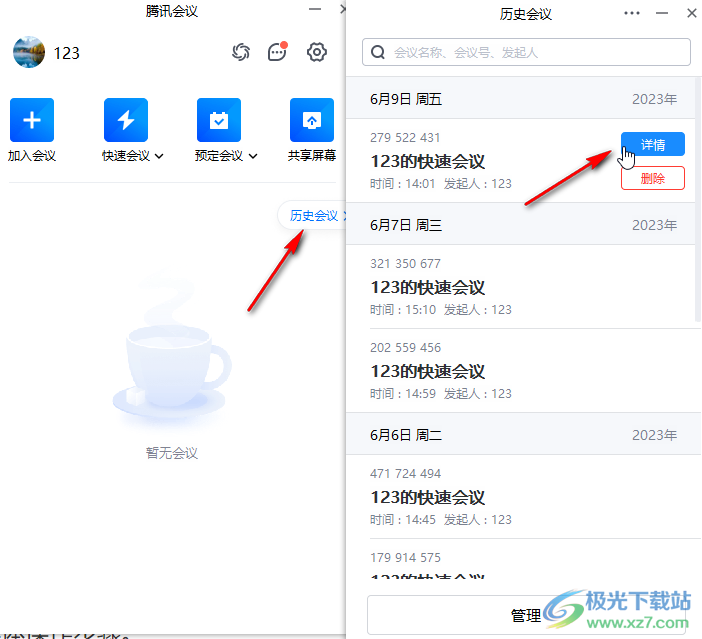Click the user avatar picture
This screenshot has height=639, width=702.
pos(29,52)
